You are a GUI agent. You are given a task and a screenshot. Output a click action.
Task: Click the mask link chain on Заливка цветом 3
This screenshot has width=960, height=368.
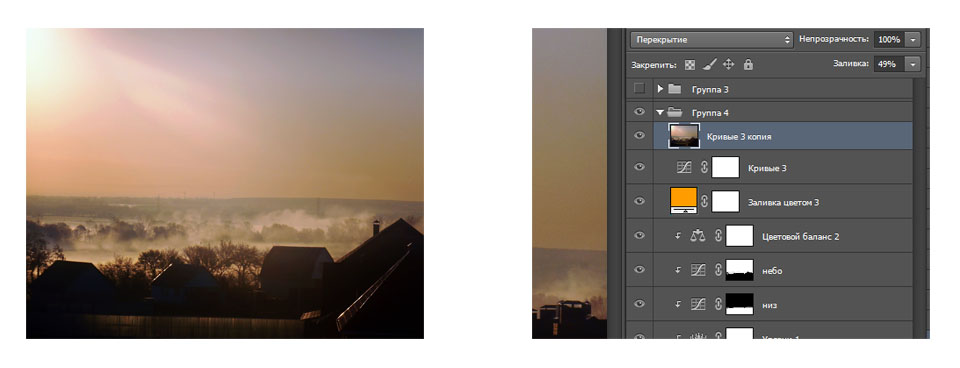(x=704, y=201)
